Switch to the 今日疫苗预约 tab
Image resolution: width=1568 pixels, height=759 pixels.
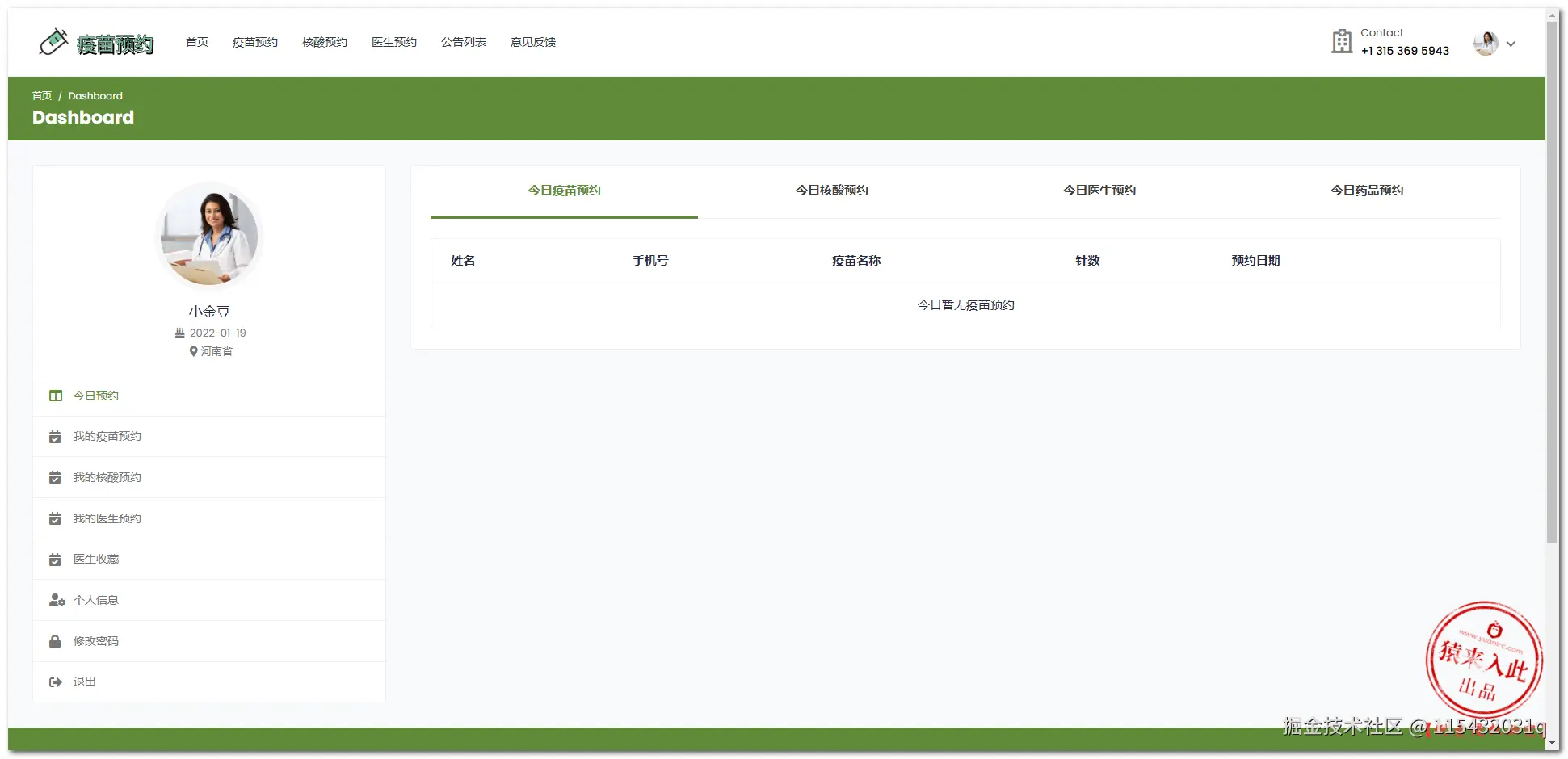564,191
